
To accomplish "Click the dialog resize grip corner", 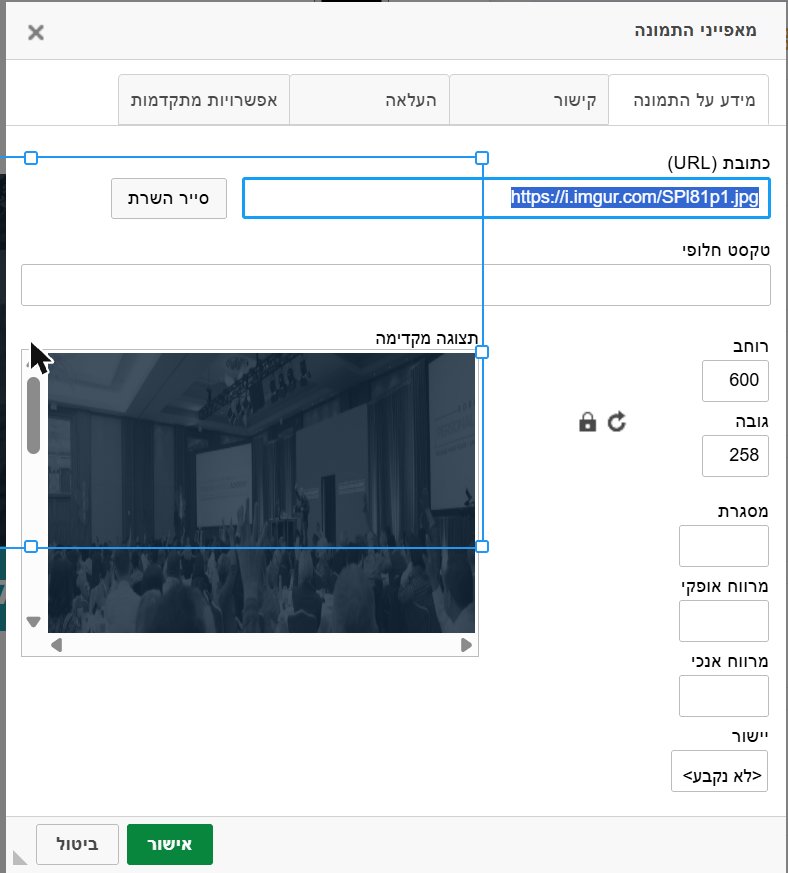I will click(19, 858).
